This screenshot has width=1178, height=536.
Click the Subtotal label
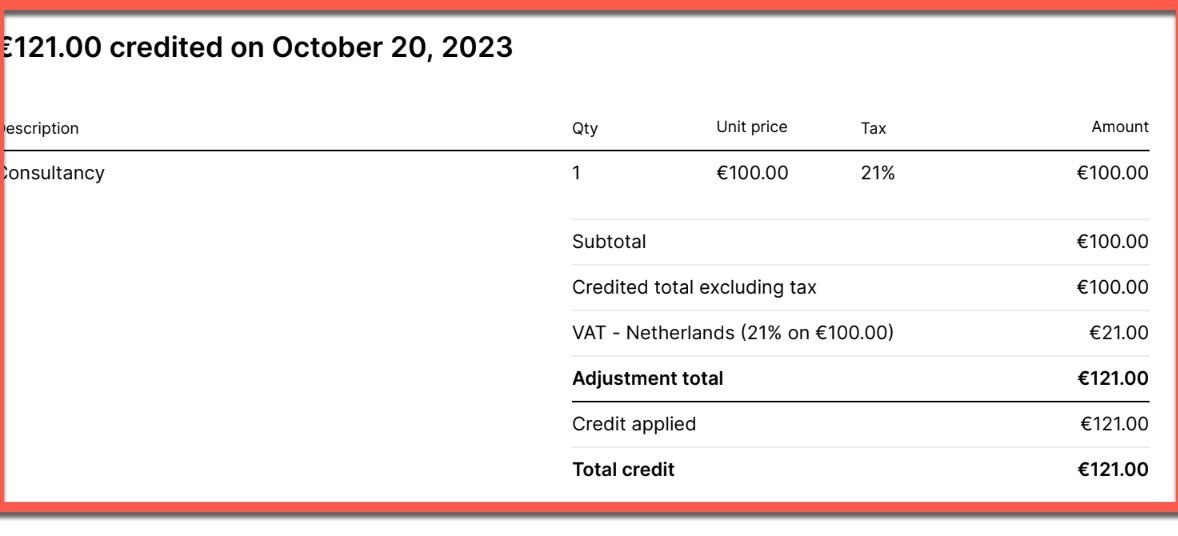pyautogui.click(x=609, y=241)
